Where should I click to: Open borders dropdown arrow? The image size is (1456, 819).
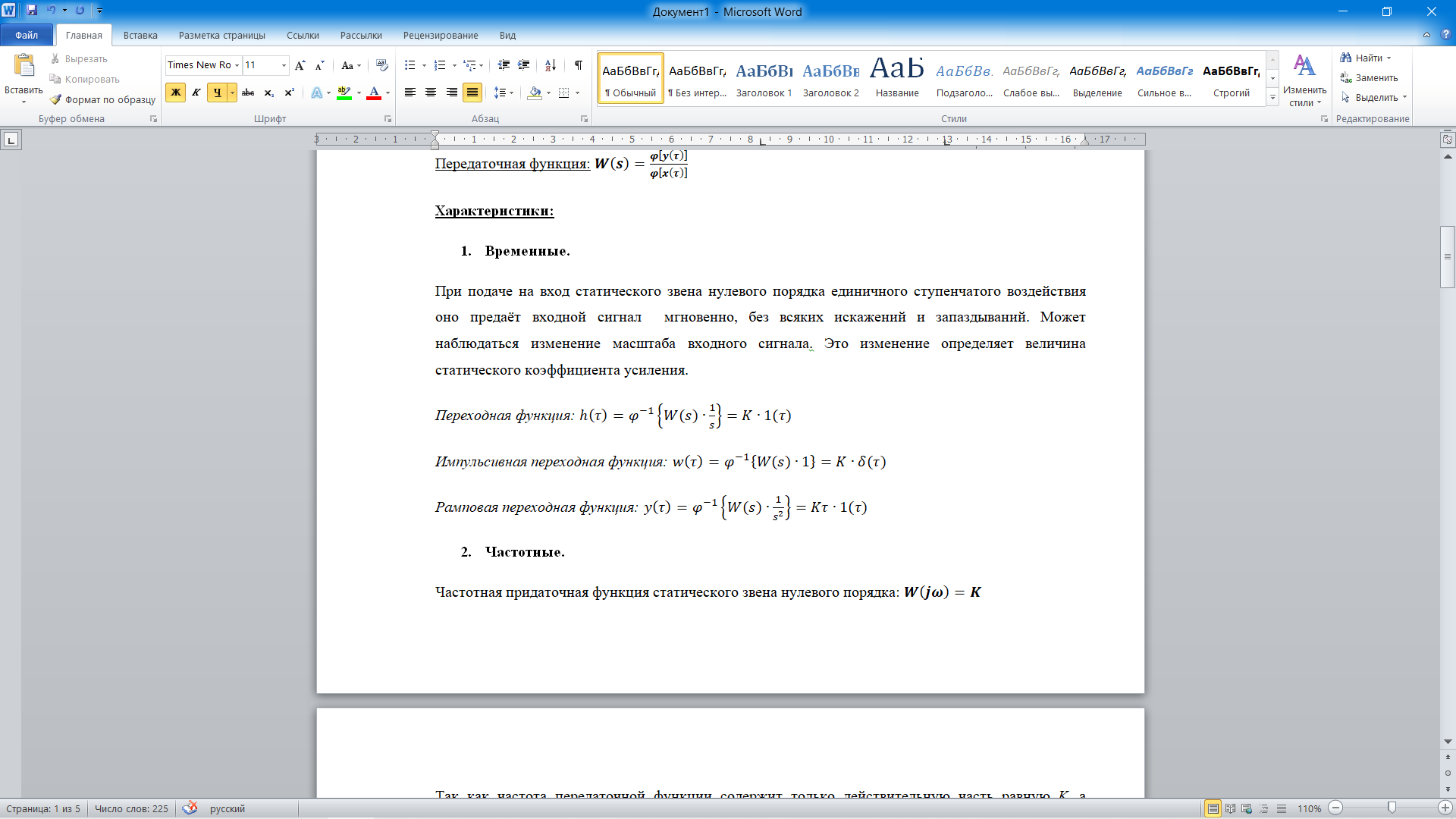click(578, 93)
